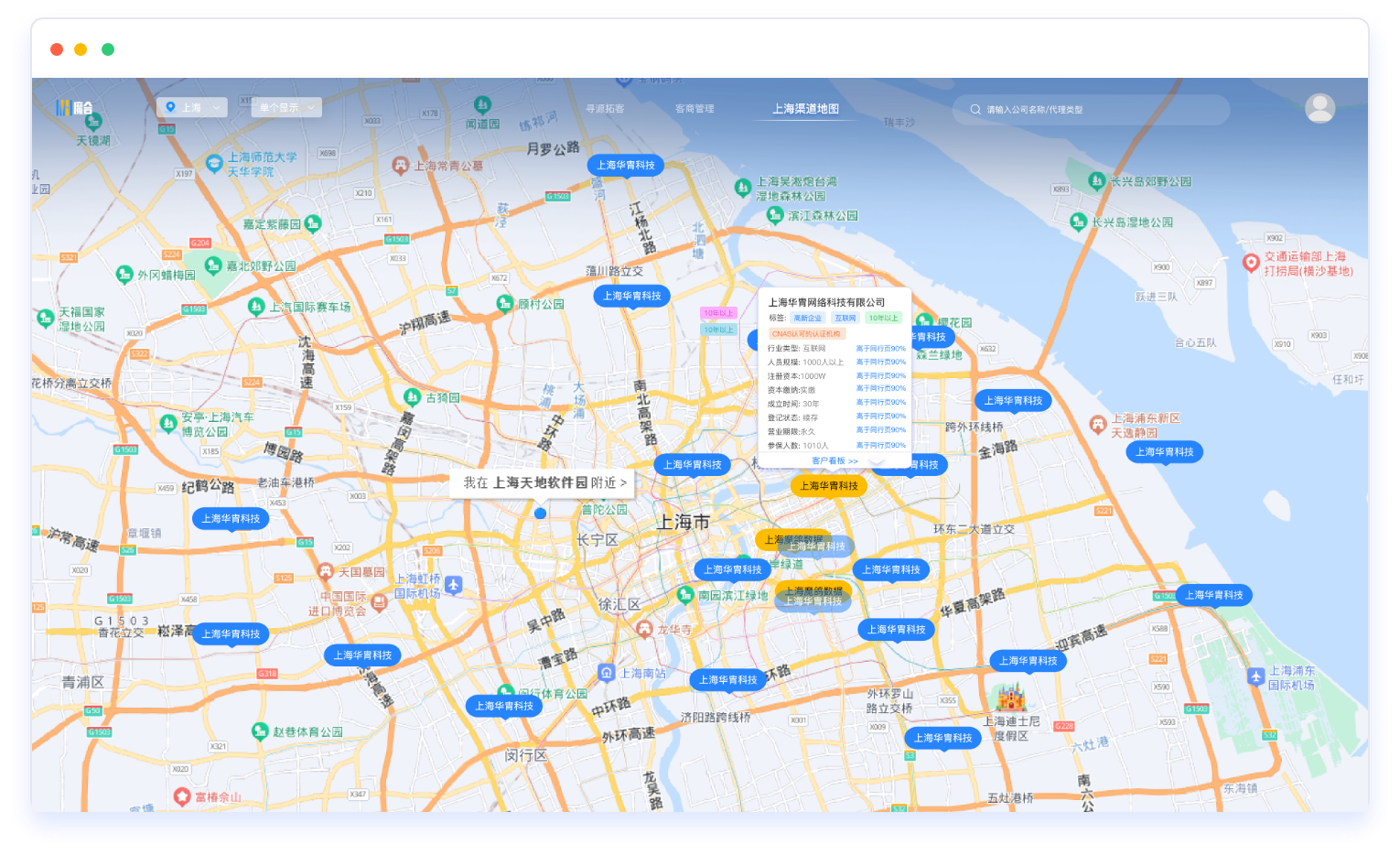This screenshot has width=1400, height=855.
Task: Click the 天镜湖 park icon
Action: coord(92,122)
